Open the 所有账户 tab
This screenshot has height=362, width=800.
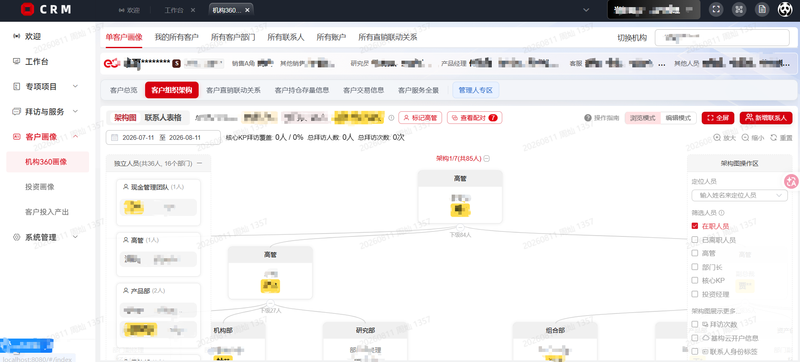click(x=331, y=37)
